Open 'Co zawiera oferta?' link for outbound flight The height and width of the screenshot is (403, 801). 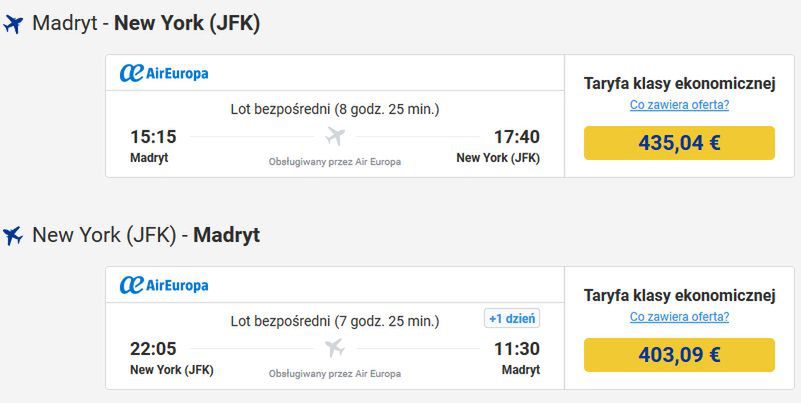tap(679, 105)
